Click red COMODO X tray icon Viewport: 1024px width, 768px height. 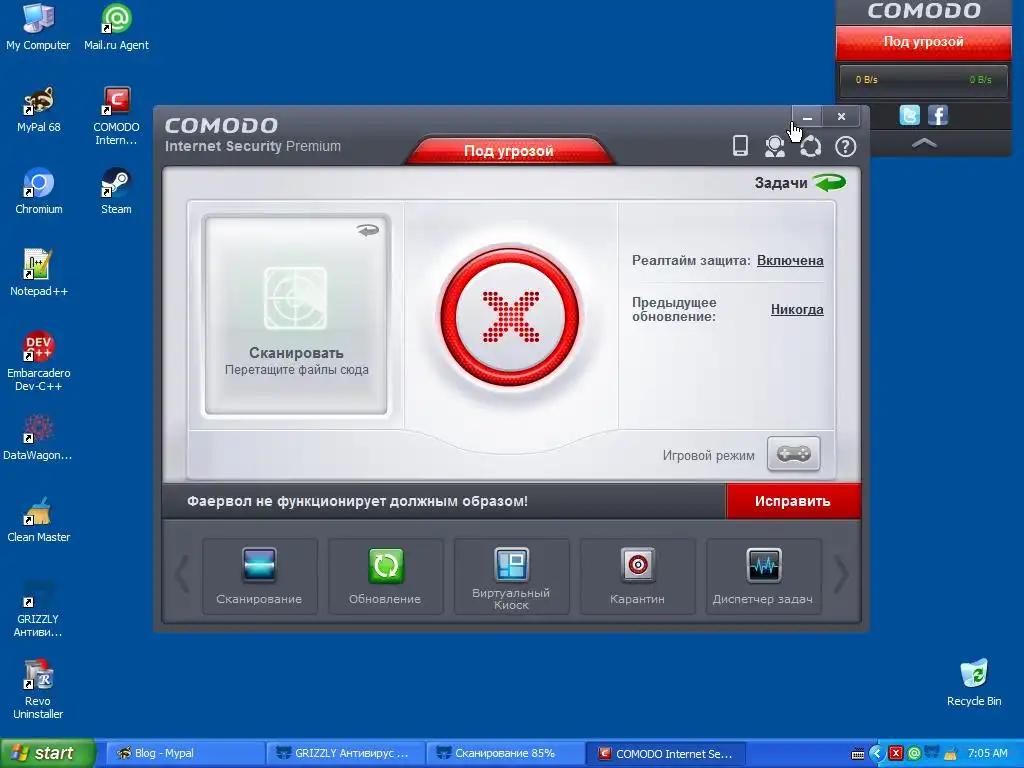coord(896,754)
